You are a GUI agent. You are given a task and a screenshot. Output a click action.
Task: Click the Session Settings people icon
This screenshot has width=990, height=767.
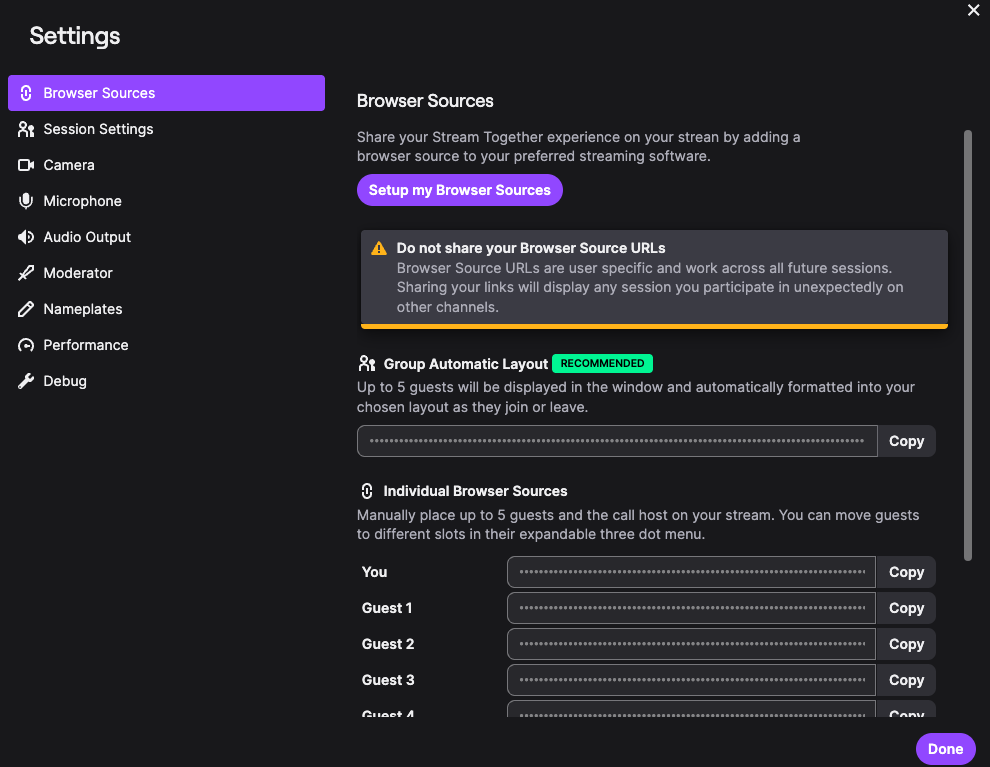26,129
